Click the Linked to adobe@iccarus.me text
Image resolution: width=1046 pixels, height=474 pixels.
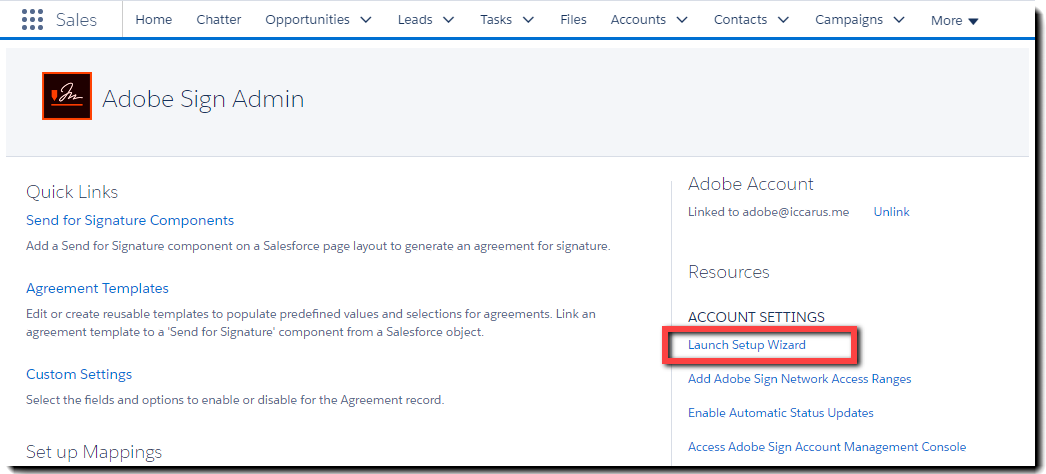(x=768, y=212)
